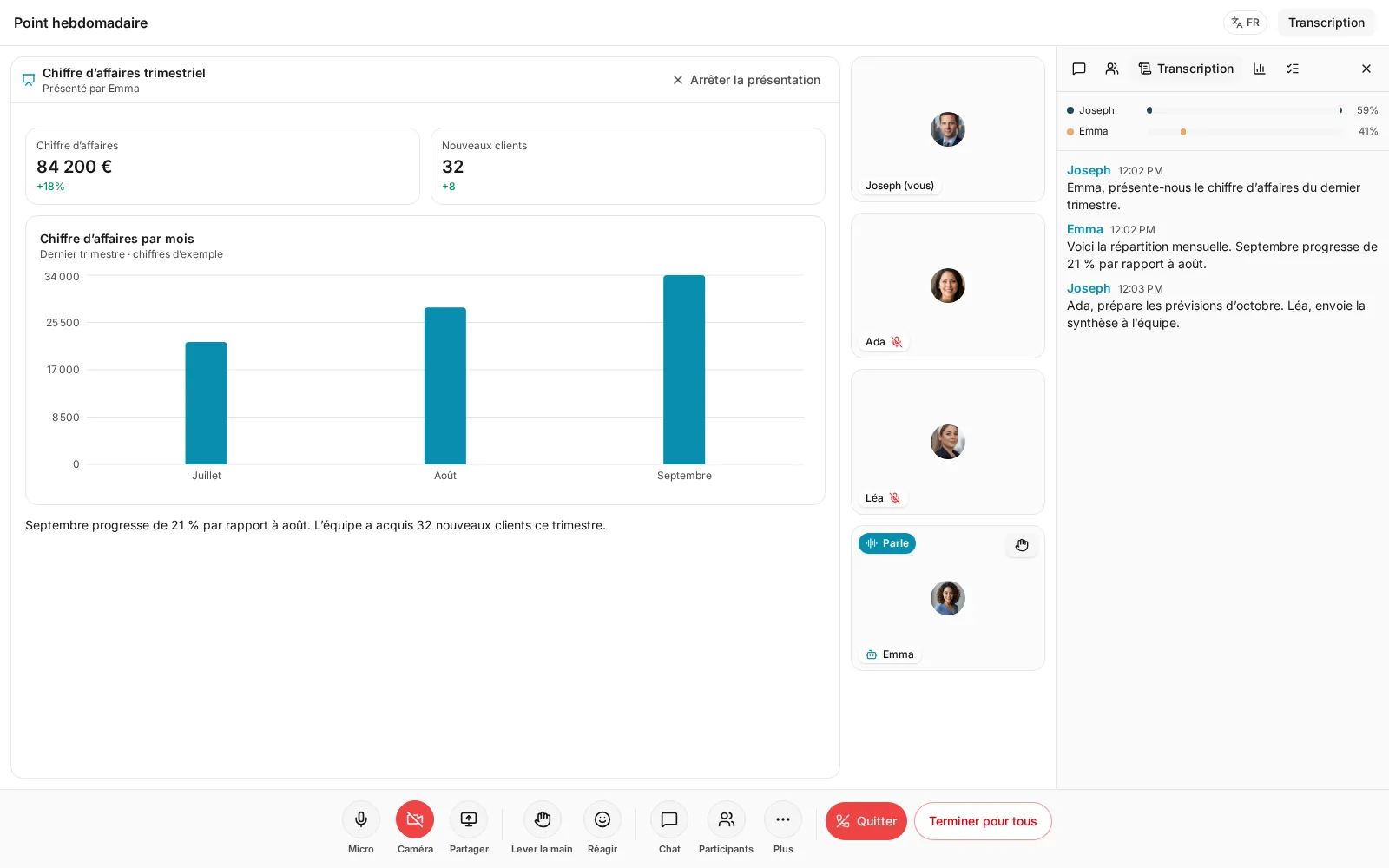Click the Chiffre d'affaires 84 200 € card
This screenshot has width=1389, height=868.
pyautogui.click(x=222, y=167)
